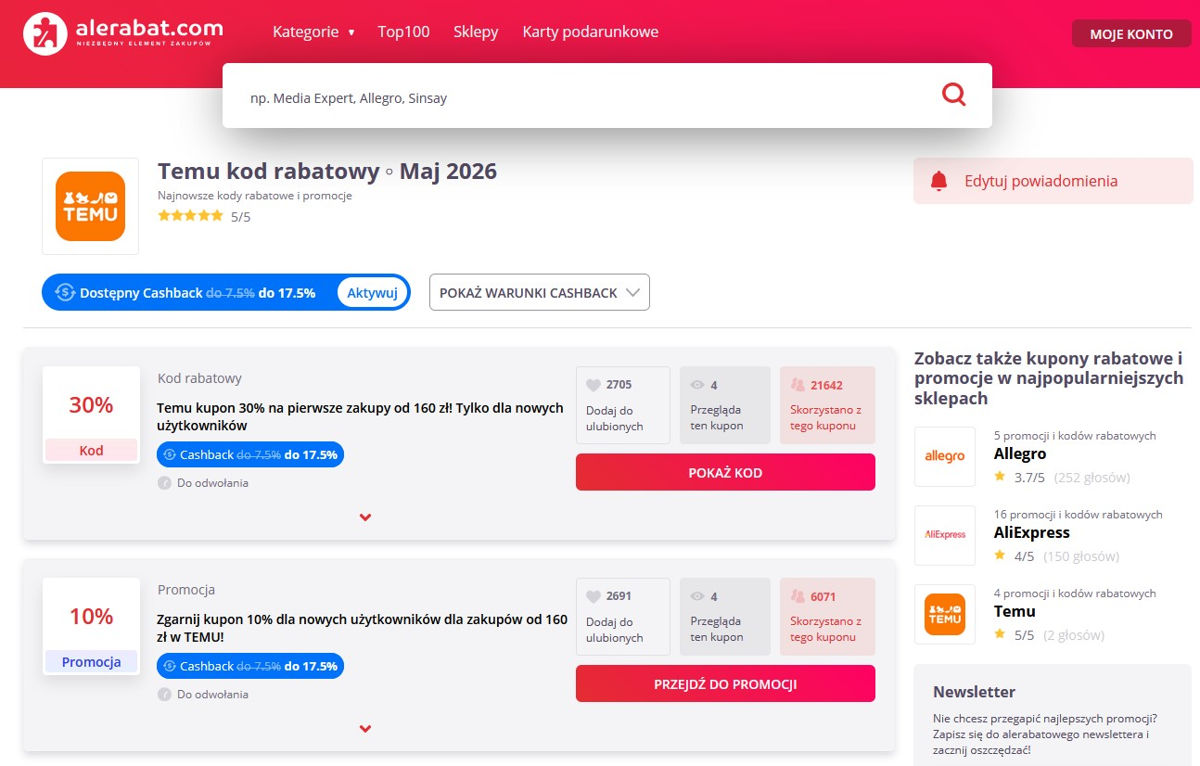Click the Zgarnij kupon 10% promotion title

pos(362,628)
